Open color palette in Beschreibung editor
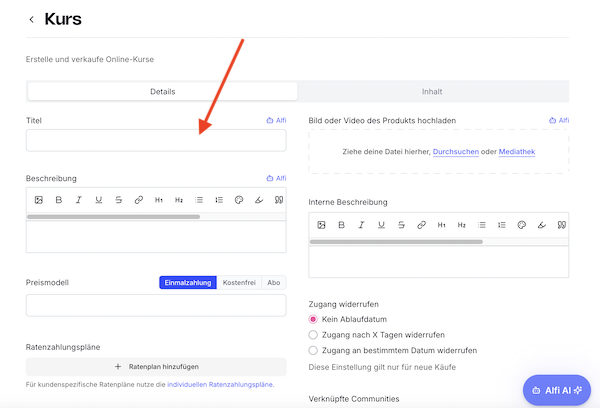This screenshot has height=408, width=600. 239,200
